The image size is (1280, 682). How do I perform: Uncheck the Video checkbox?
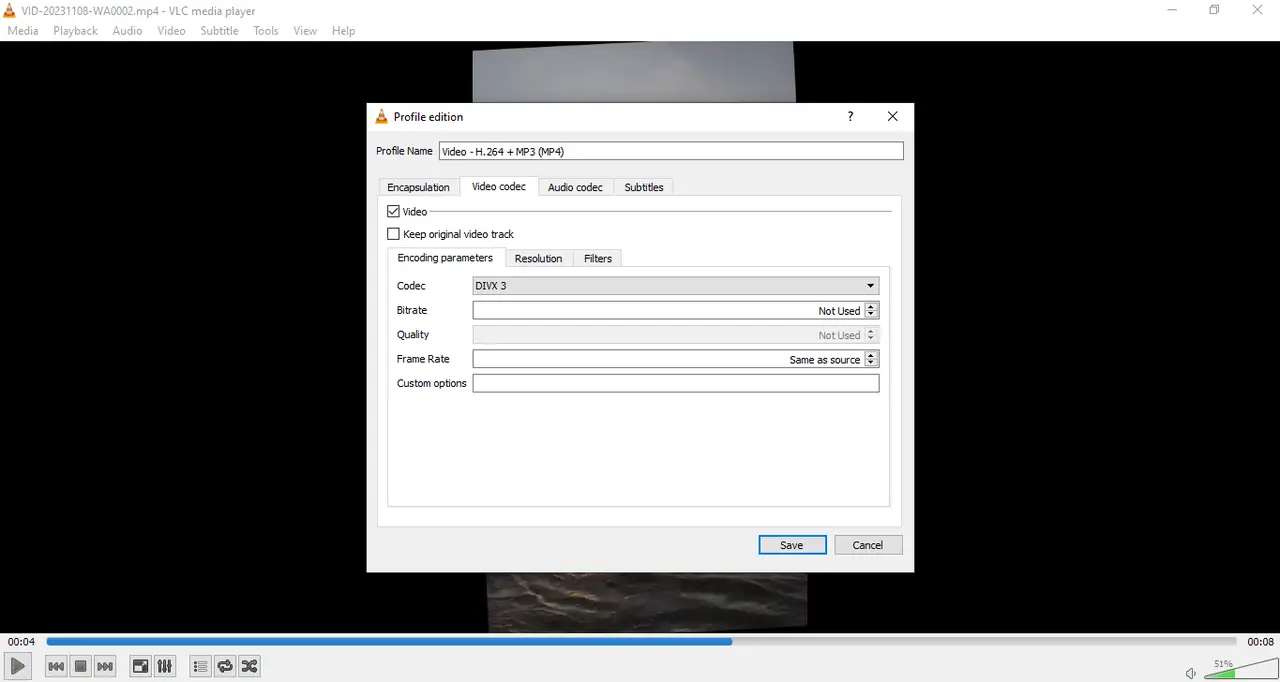point(394,211)
